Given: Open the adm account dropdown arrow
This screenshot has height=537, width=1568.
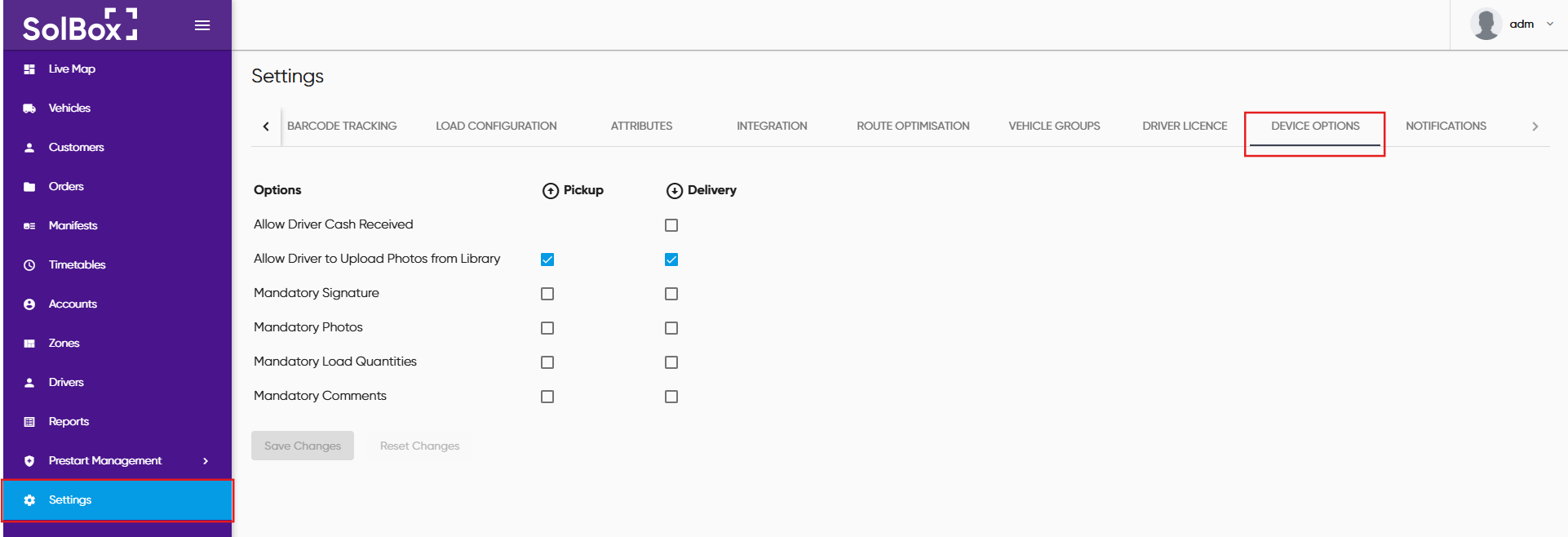Looking at the screenshot, I should pyautogui.click(x=1550, y=24).
